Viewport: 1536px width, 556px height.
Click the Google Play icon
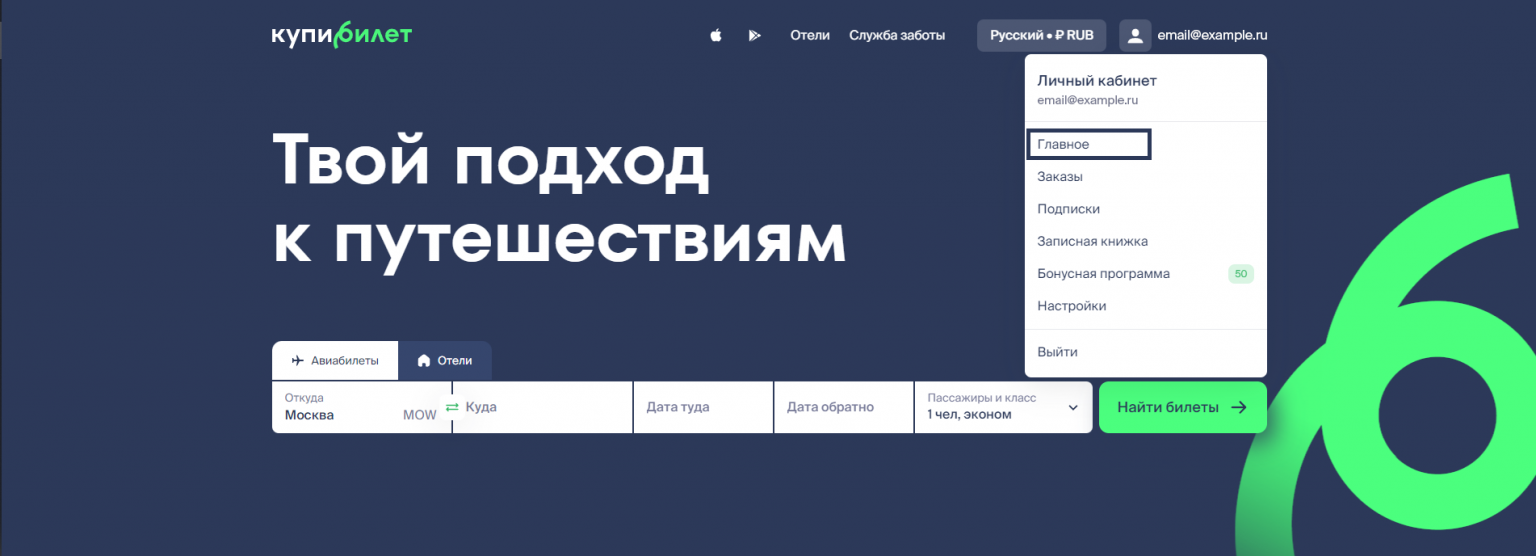[x=754, y=36]
